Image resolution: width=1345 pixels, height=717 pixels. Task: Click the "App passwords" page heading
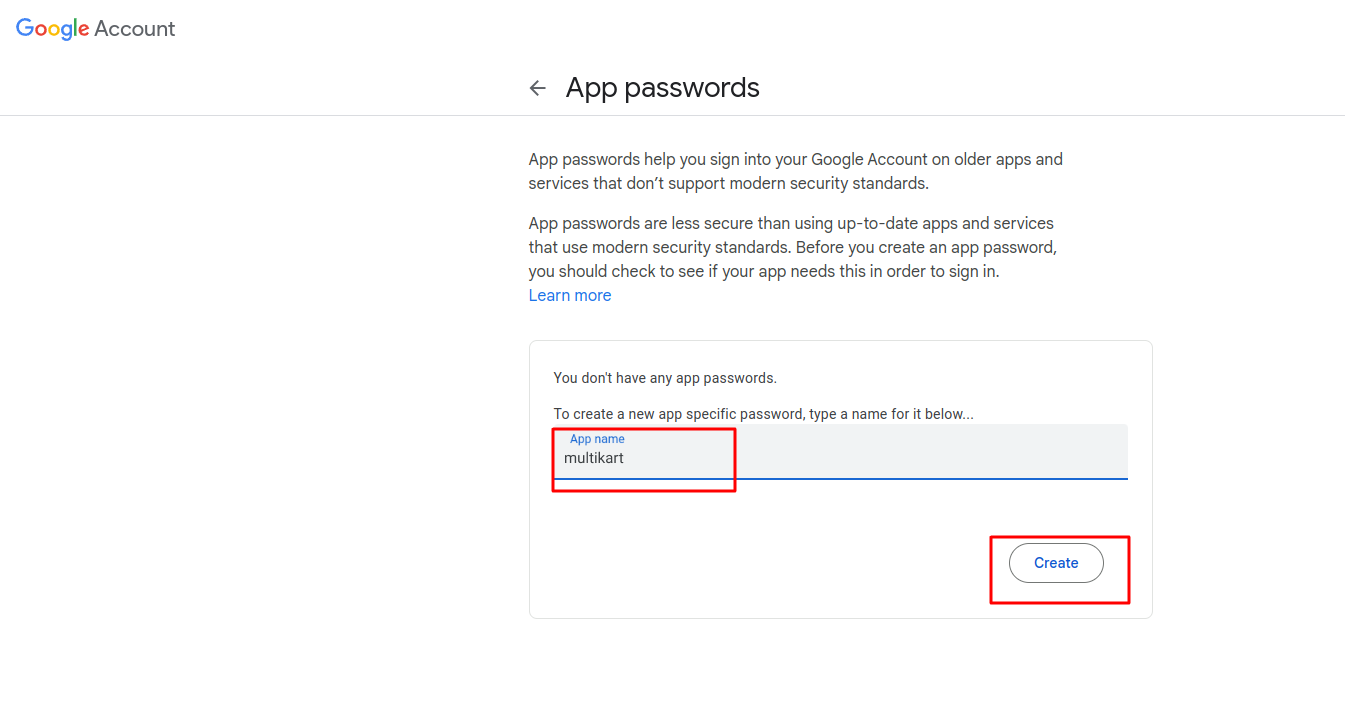[662, 88]
